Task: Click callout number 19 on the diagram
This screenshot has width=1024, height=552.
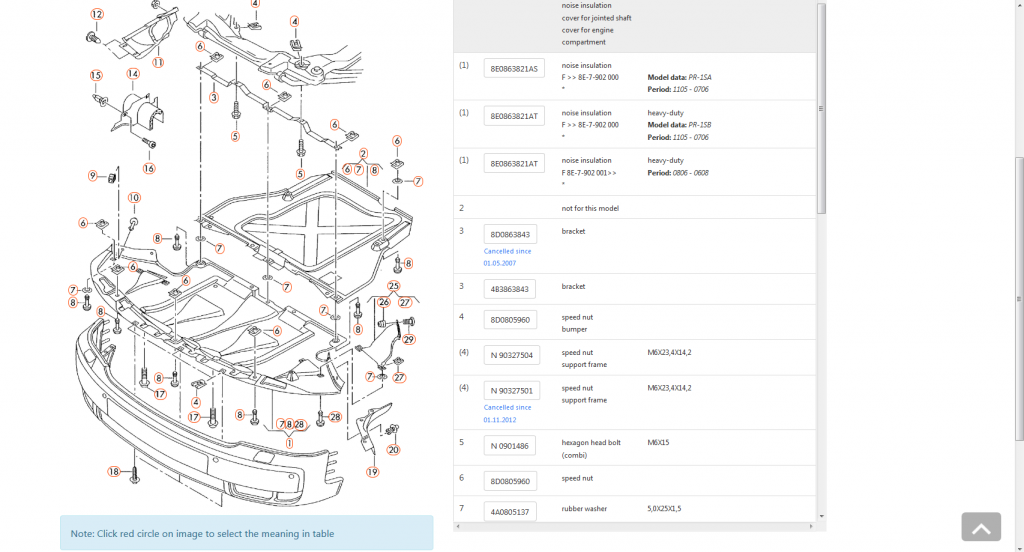Action: [x=372, y=472]
